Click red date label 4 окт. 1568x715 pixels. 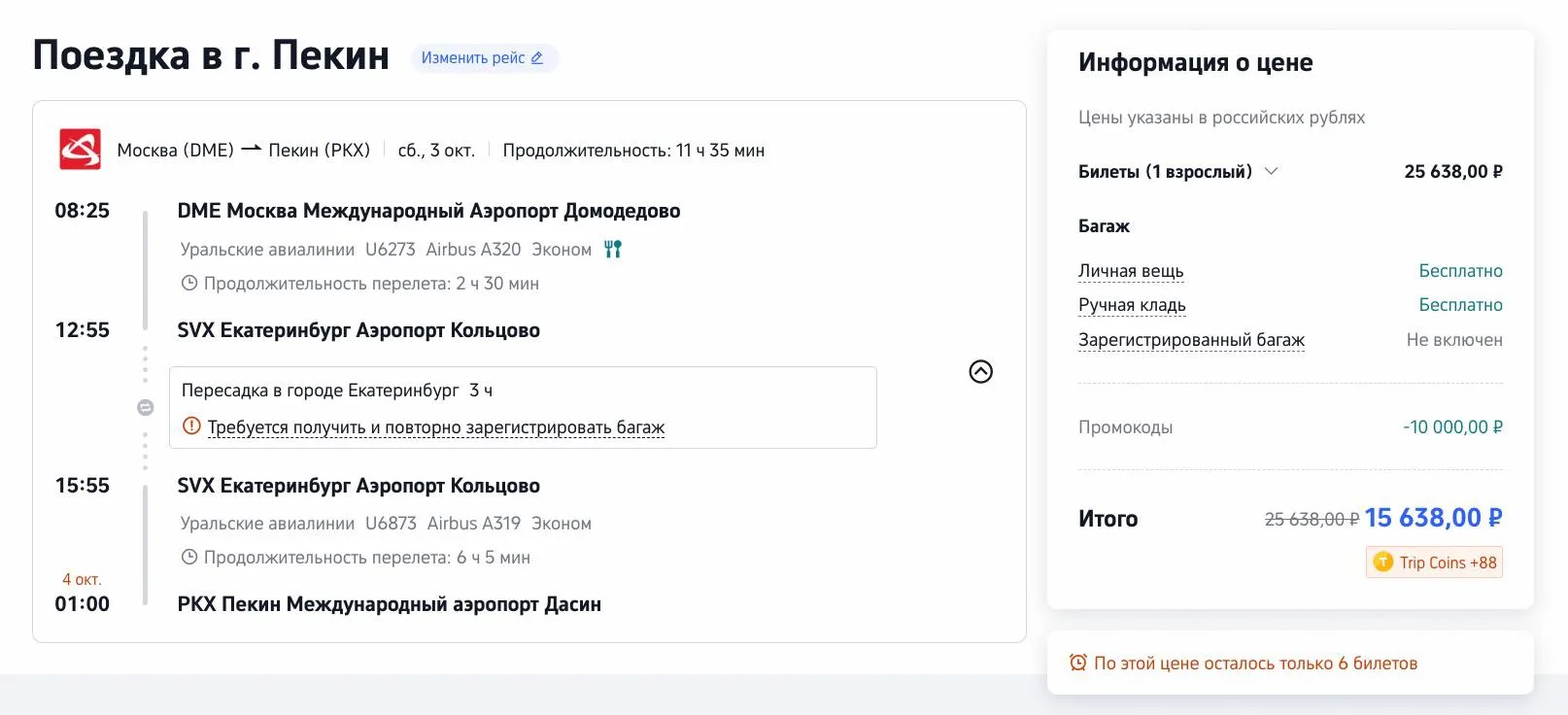[82, 579]
